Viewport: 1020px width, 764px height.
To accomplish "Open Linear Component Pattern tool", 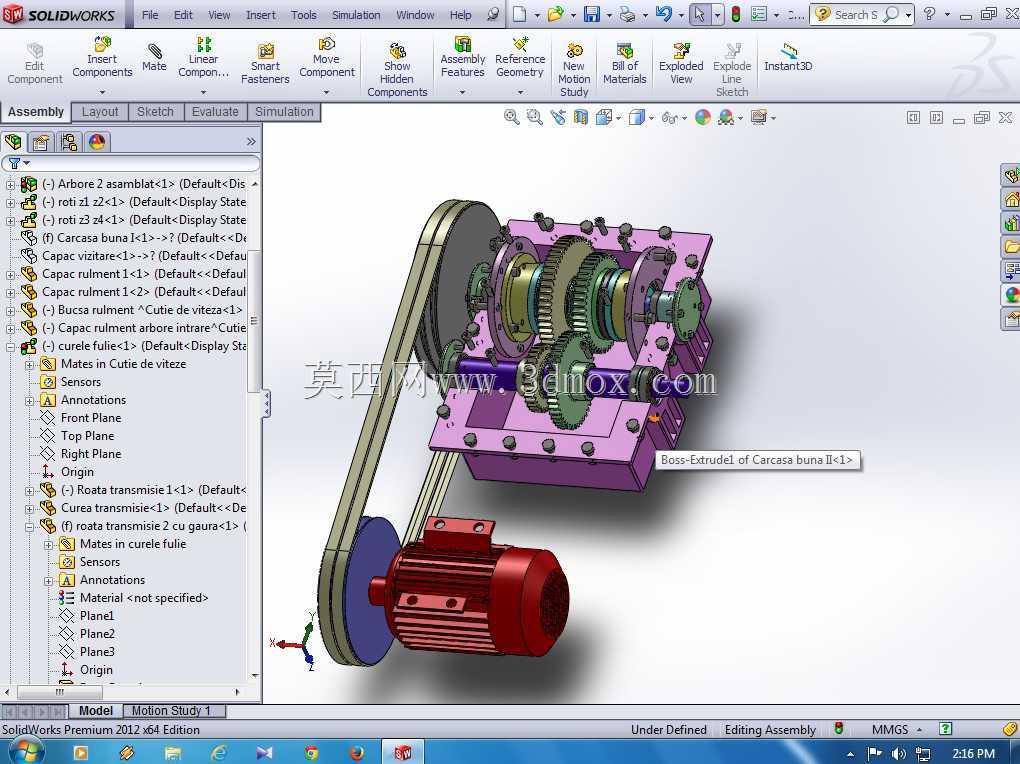I will [204, 57].
